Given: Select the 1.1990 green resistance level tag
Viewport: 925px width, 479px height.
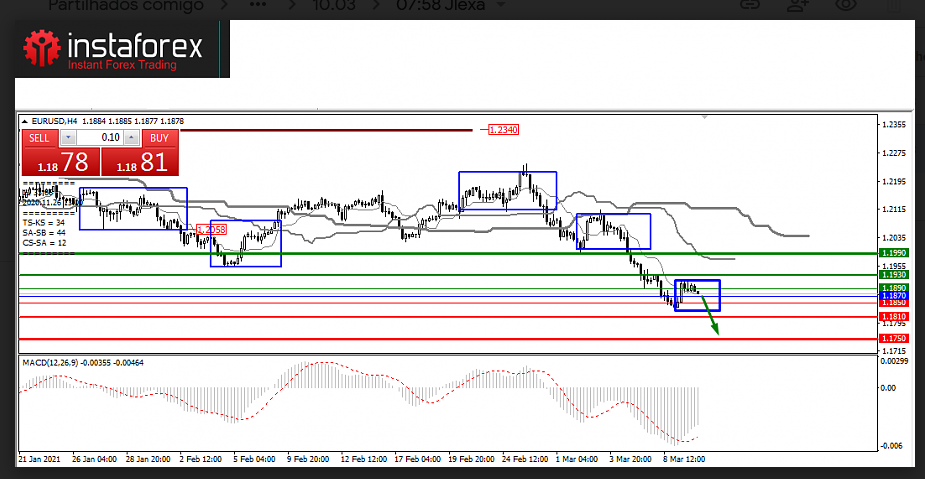Looking at the screenshot, I should 893,254.
